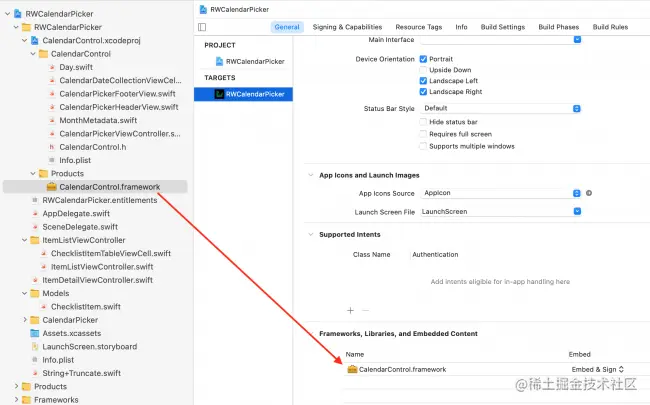Click the CalendarControl.h header file icon
The width and height of the screenshot is (650, 405).
point(52,147)
